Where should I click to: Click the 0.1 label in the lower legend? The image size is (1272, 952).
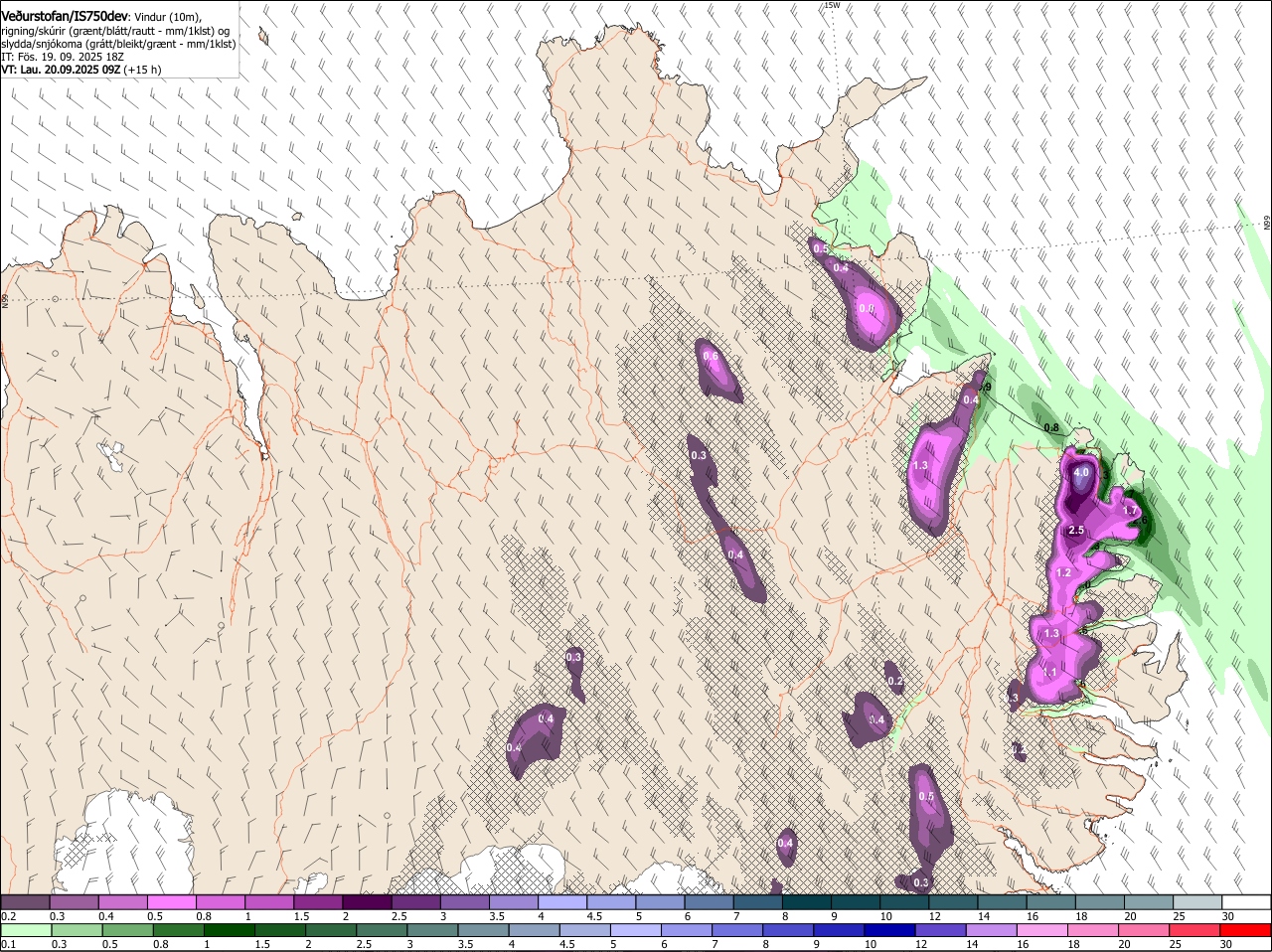(x=9, y=944)
